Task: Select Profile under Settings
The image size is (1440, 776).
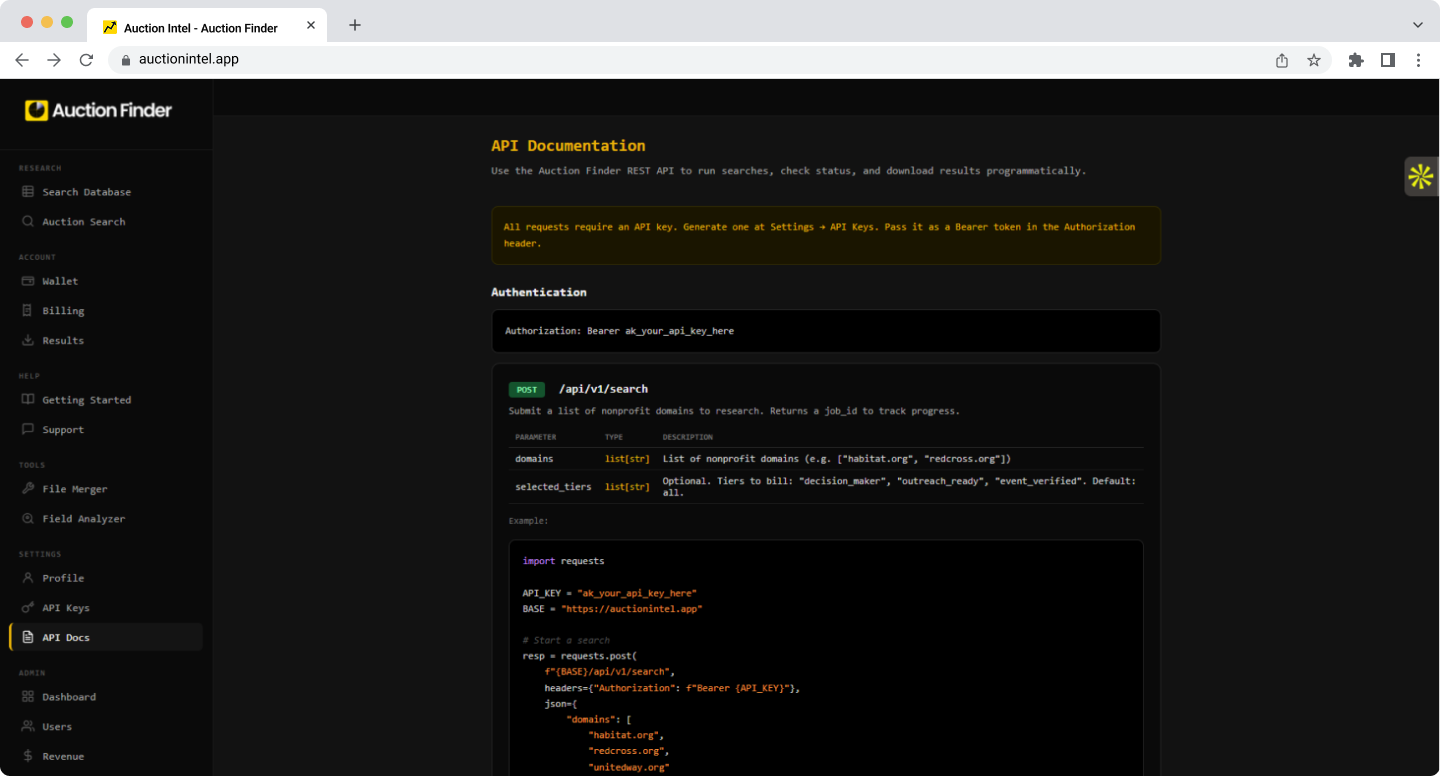Action: [63, 578]
